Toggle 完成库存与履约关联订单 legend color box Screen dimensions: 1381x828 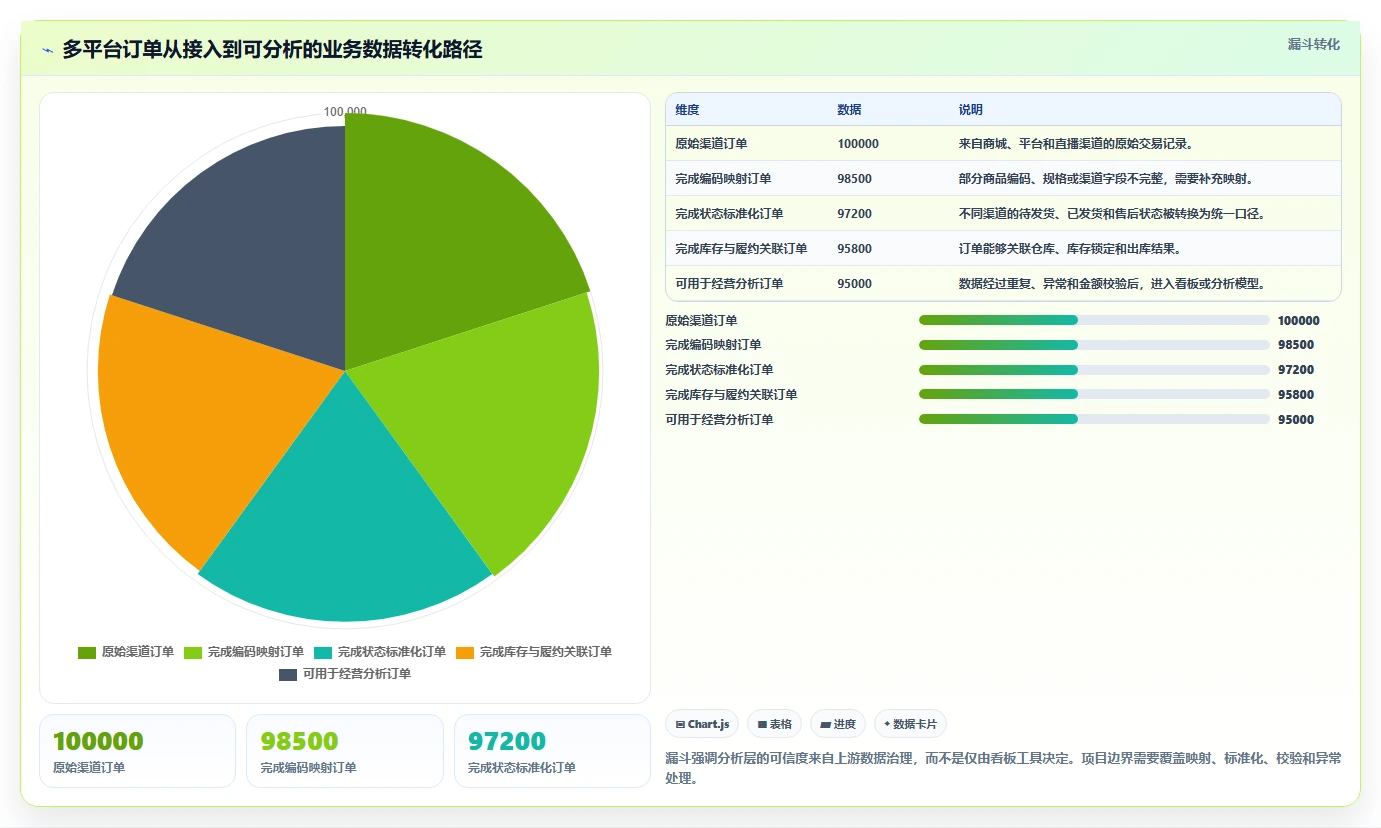[x=465, y=652]
